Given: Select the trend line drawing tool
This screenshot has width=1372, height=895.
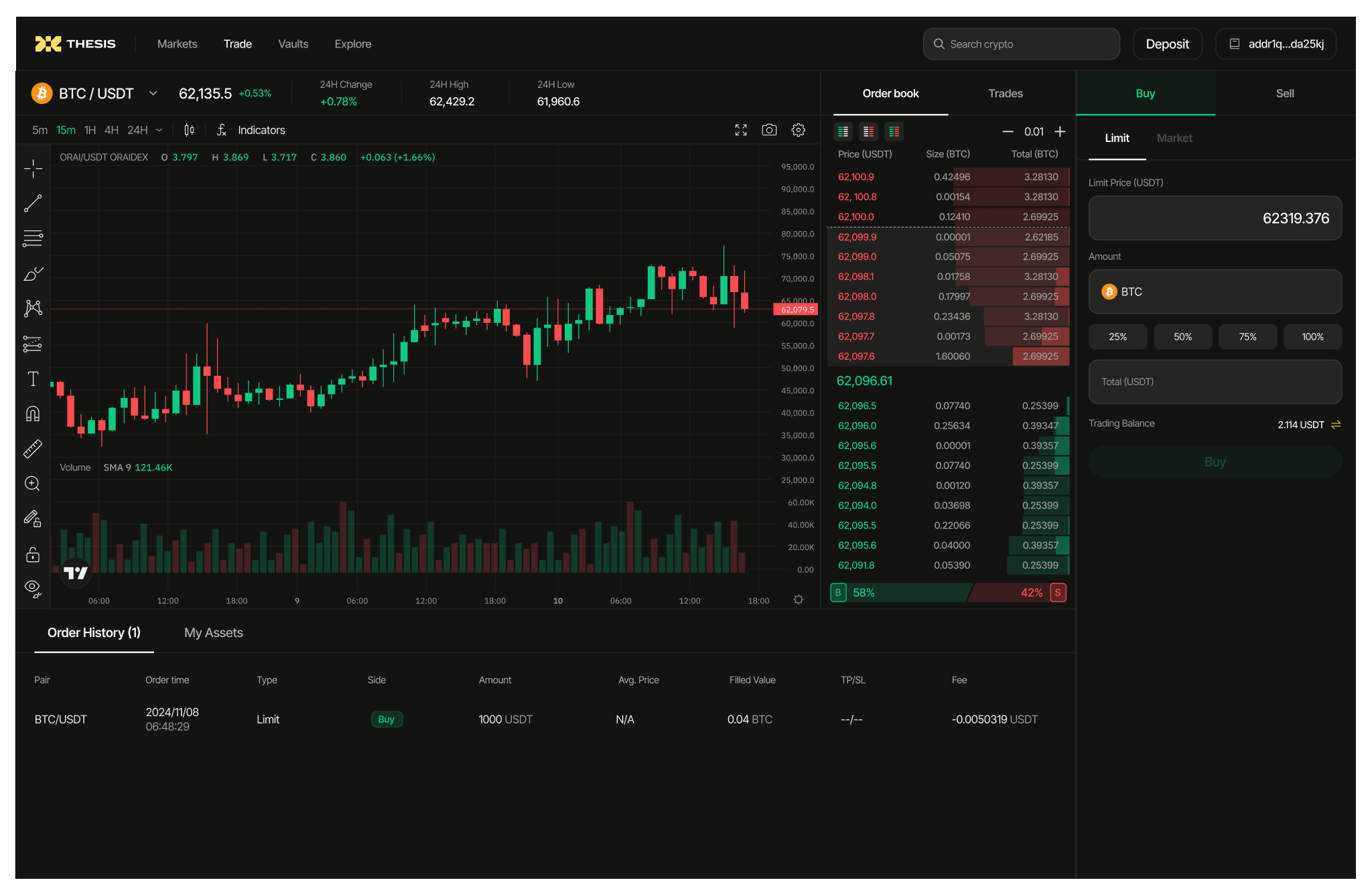Looking at the screenshot, I should [x=33, y=204].
